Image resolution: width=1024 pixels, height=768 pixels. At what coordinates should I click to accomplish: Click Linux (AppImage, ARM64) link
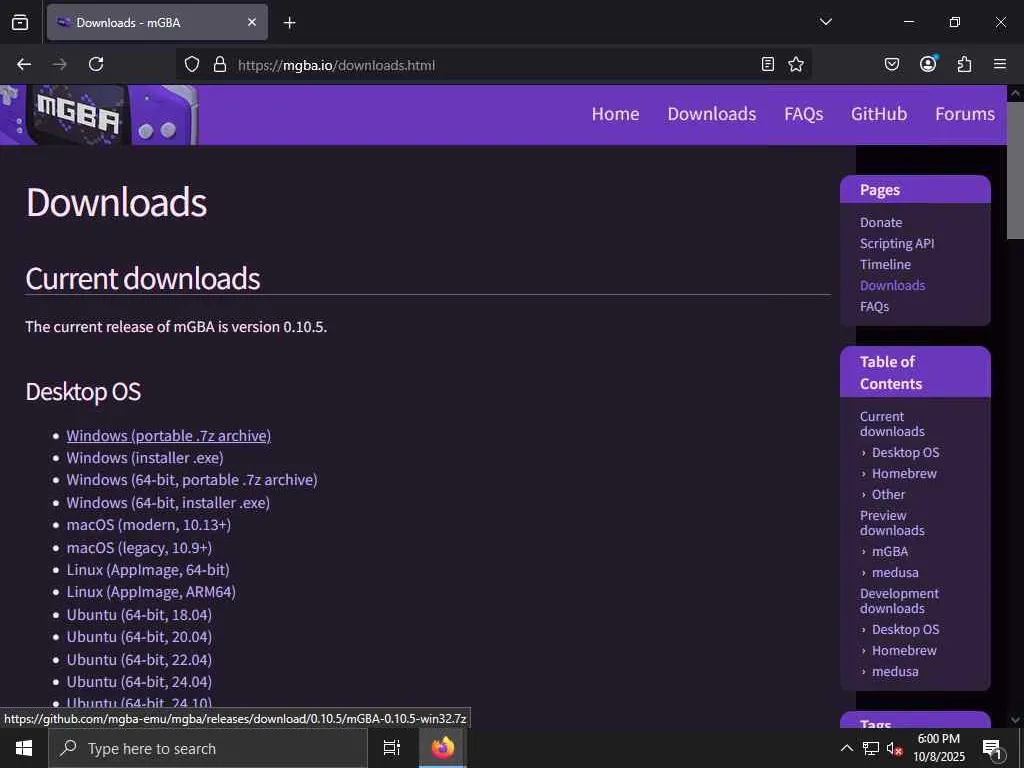click(151, 592)
